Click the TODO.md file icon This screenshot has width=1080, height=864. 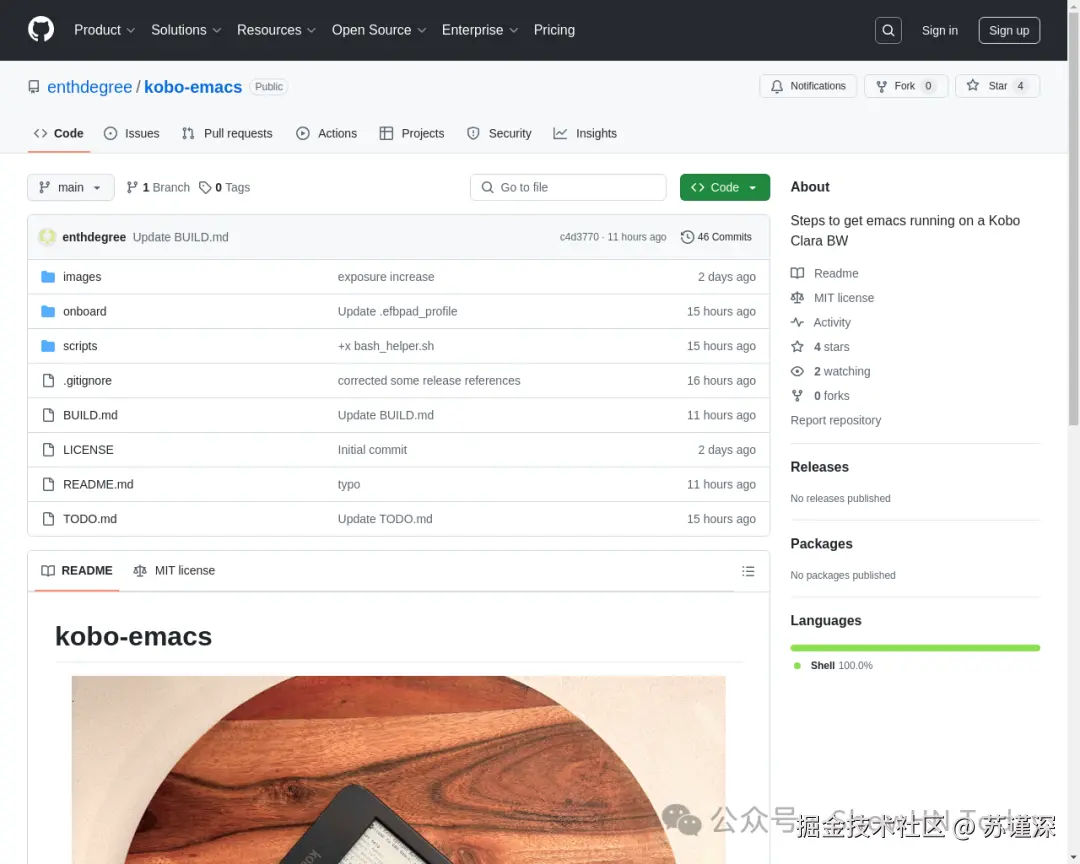48,519
